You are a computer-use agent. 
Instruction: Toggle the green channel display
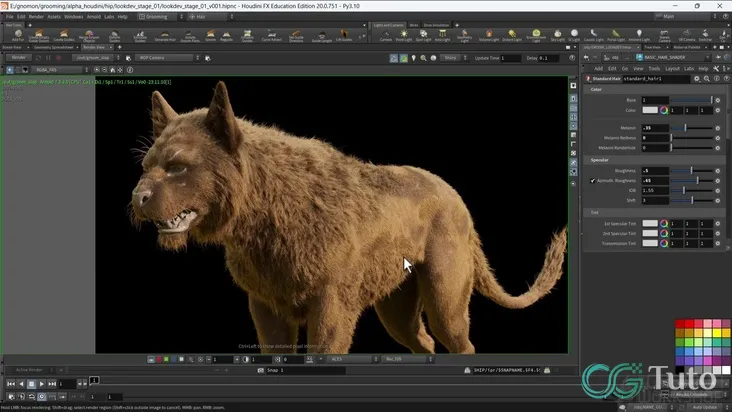click(x=166, y=359)
